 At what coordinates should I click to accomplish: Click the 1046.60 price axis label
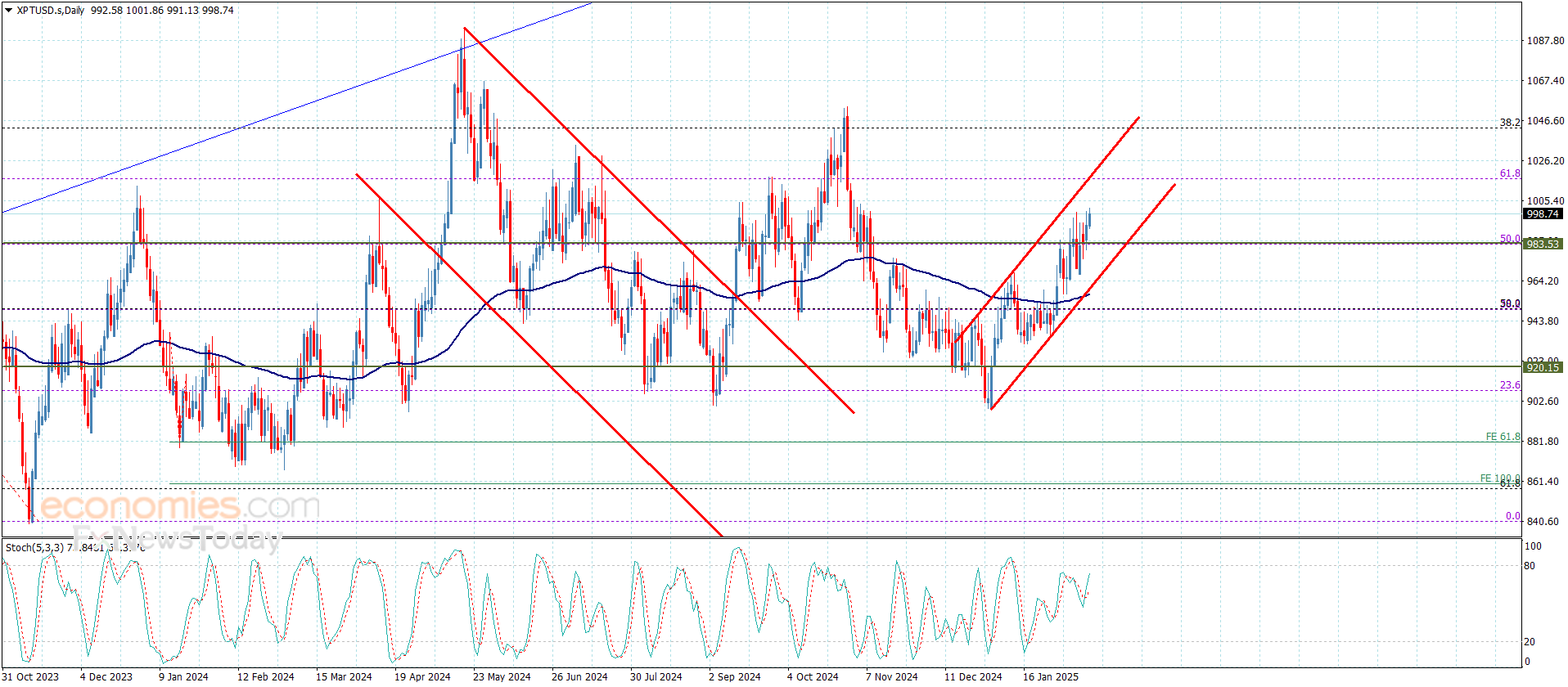(x=1545, y=121)
